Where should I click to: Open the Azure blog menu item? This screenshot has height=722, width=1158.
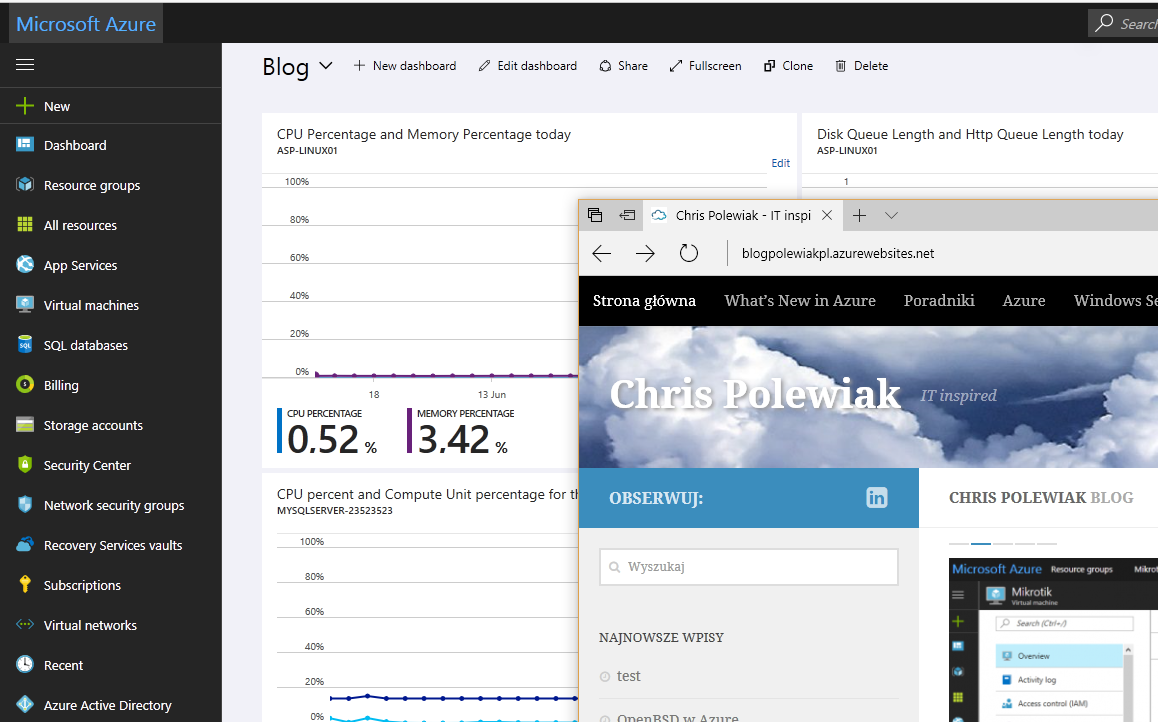click(1024, 300)
